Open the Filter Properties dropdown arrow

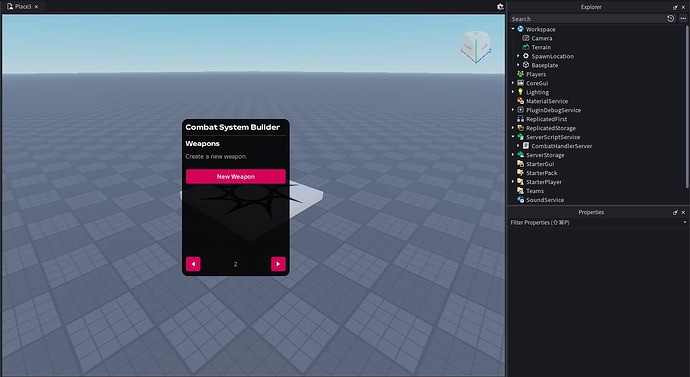(x=685, y=223)
